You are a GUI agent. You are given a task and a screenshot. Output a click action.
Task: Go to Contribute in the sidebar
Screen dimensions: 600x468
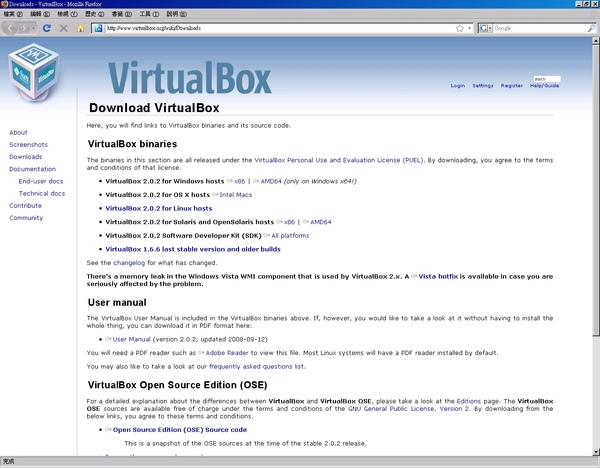pyautogui.click(x=25, y=205)
